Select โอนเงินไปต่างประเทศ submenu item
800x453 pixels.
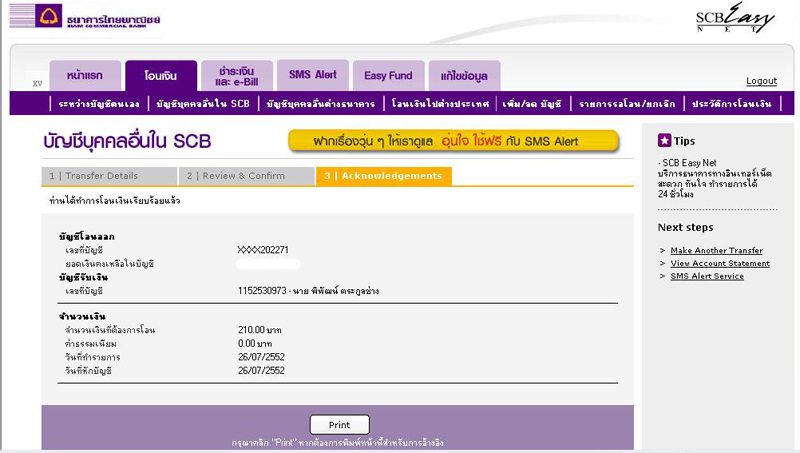tap(440, 104)
